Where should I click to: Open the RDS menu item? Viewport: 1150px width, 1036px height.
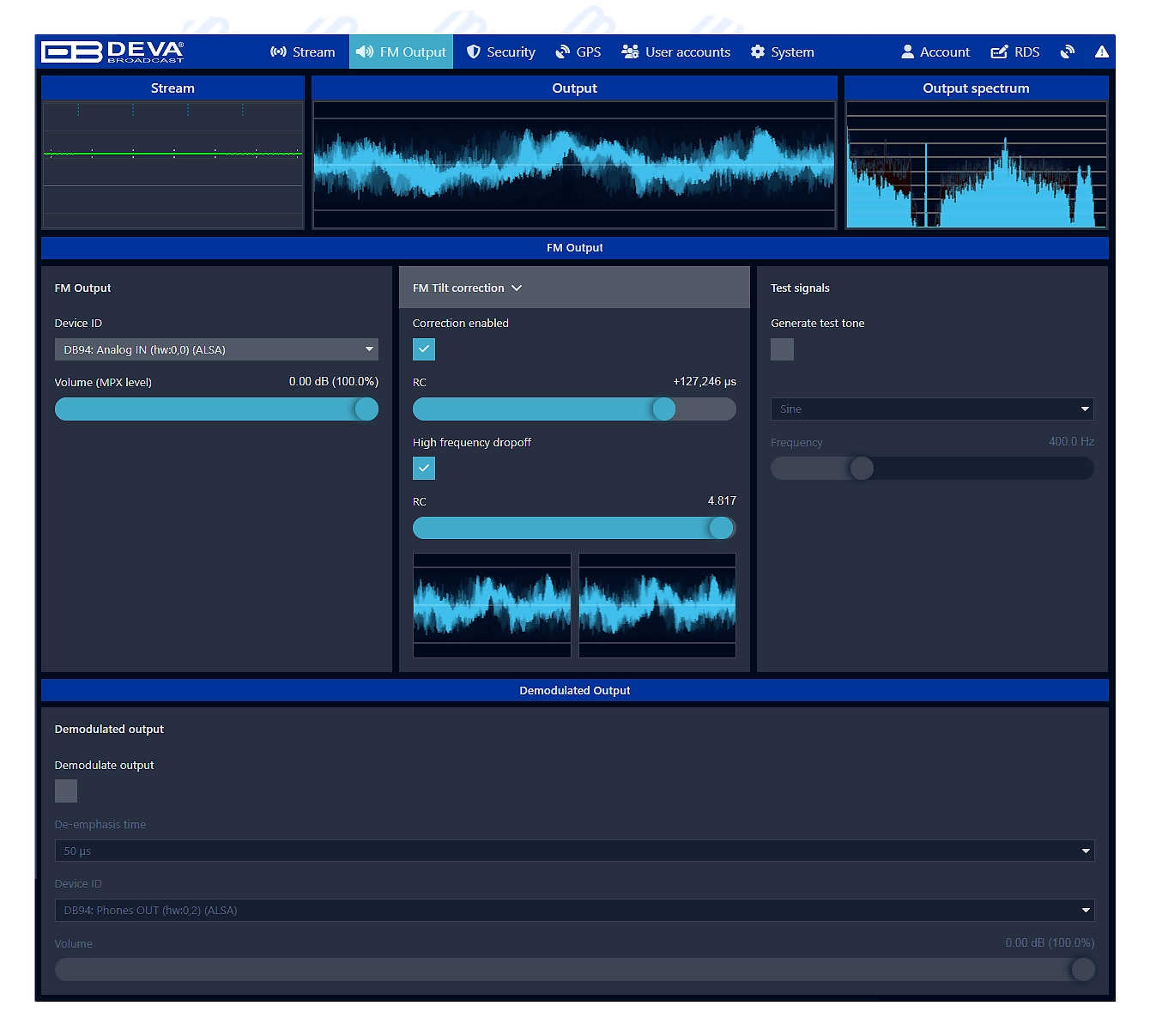tap(1015, 52)
